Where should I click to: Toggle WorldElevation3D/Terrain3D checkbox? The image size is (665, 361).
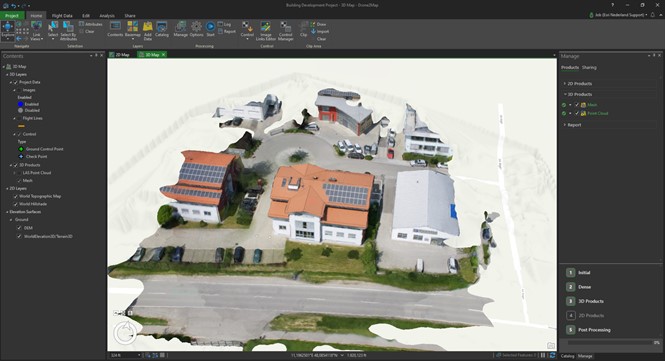click(x=19, y=236)
